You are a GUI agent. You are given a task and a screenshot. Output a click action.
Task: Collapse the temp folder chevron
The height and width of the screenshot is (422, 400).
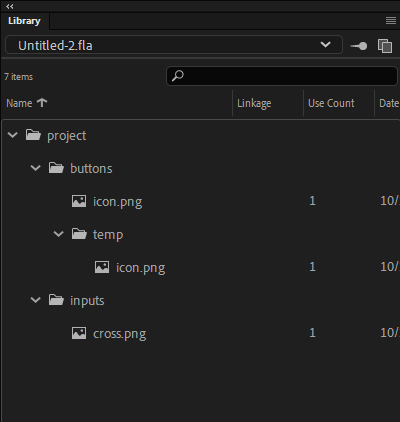click(x=58, y=234)
